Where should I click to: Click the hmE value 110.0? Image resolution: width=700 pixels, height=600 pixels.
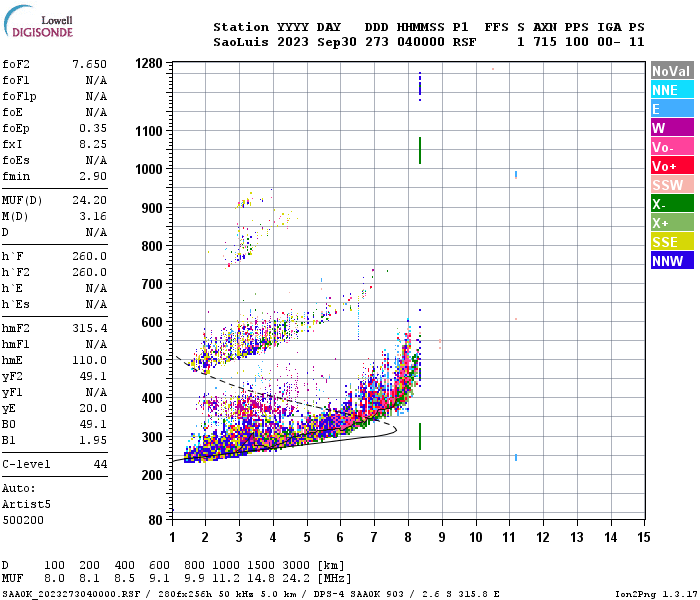pyautogui.click(x=90, y=360)
